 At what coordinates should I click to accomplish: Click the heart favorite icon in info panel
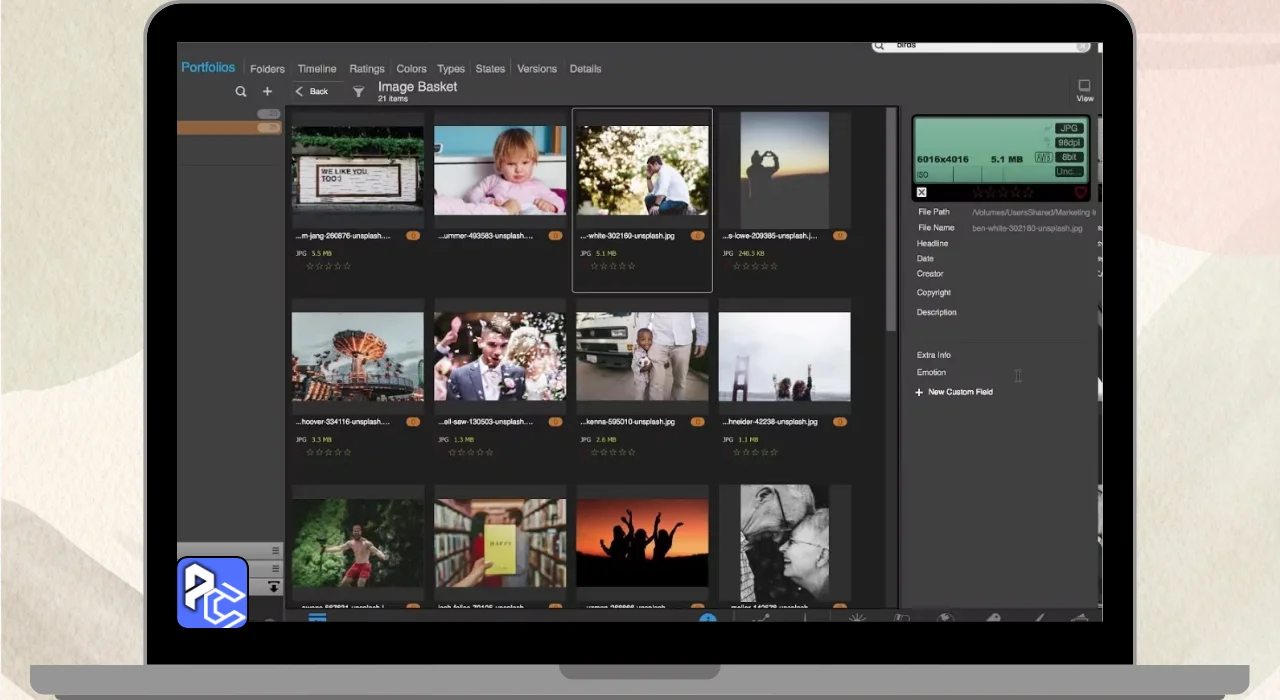(x=1080, y=192)
